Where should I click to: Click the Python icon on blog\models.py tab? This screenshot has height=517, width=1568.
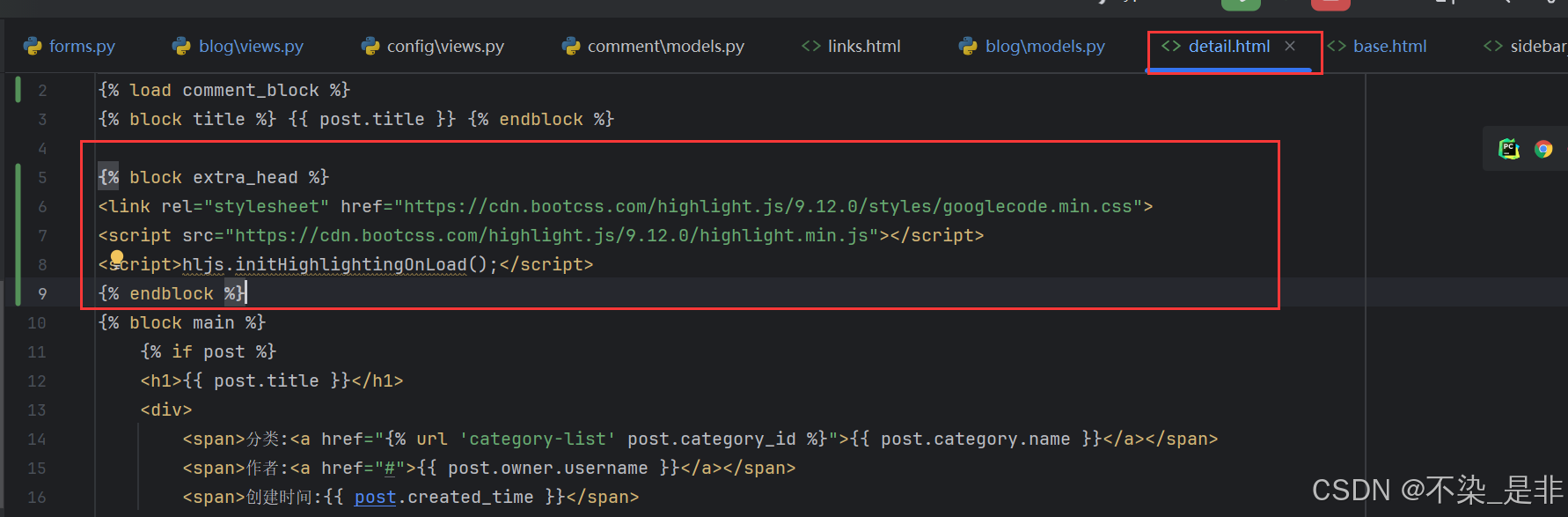(969, 47)
